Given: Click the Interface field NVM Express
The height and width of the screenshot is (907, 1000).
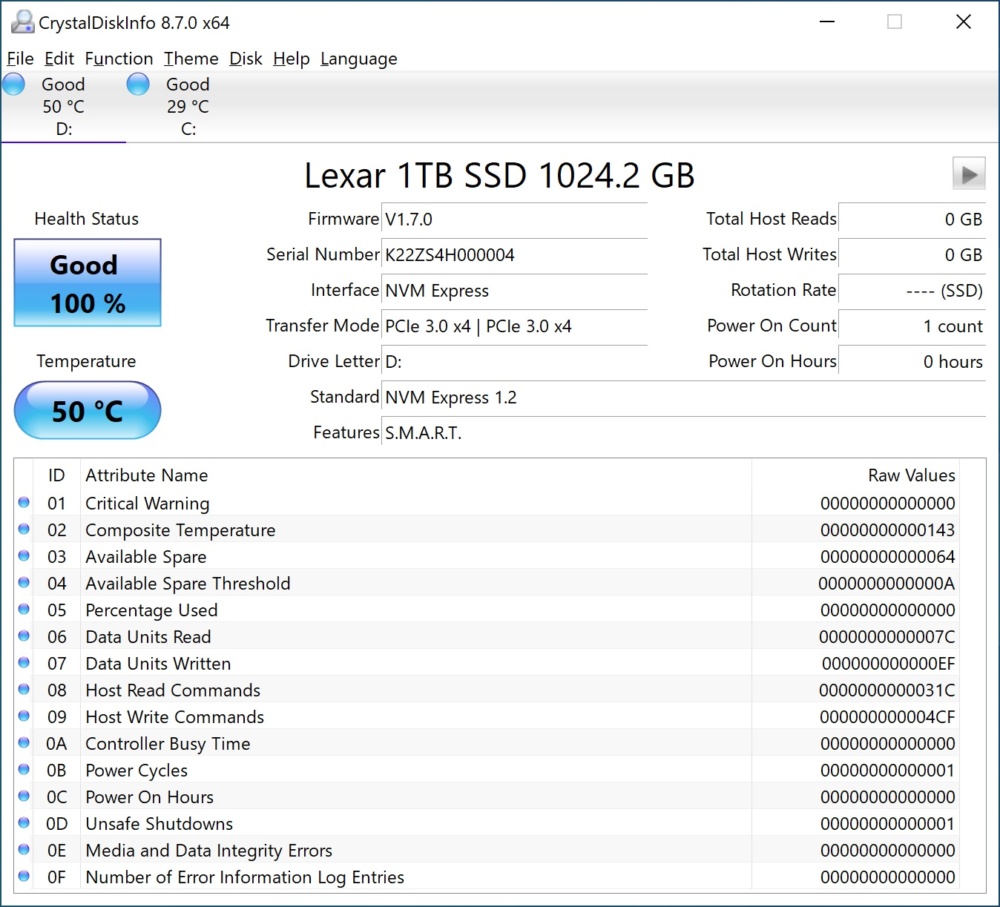Looking at the screenshot, I should (514, 291).
